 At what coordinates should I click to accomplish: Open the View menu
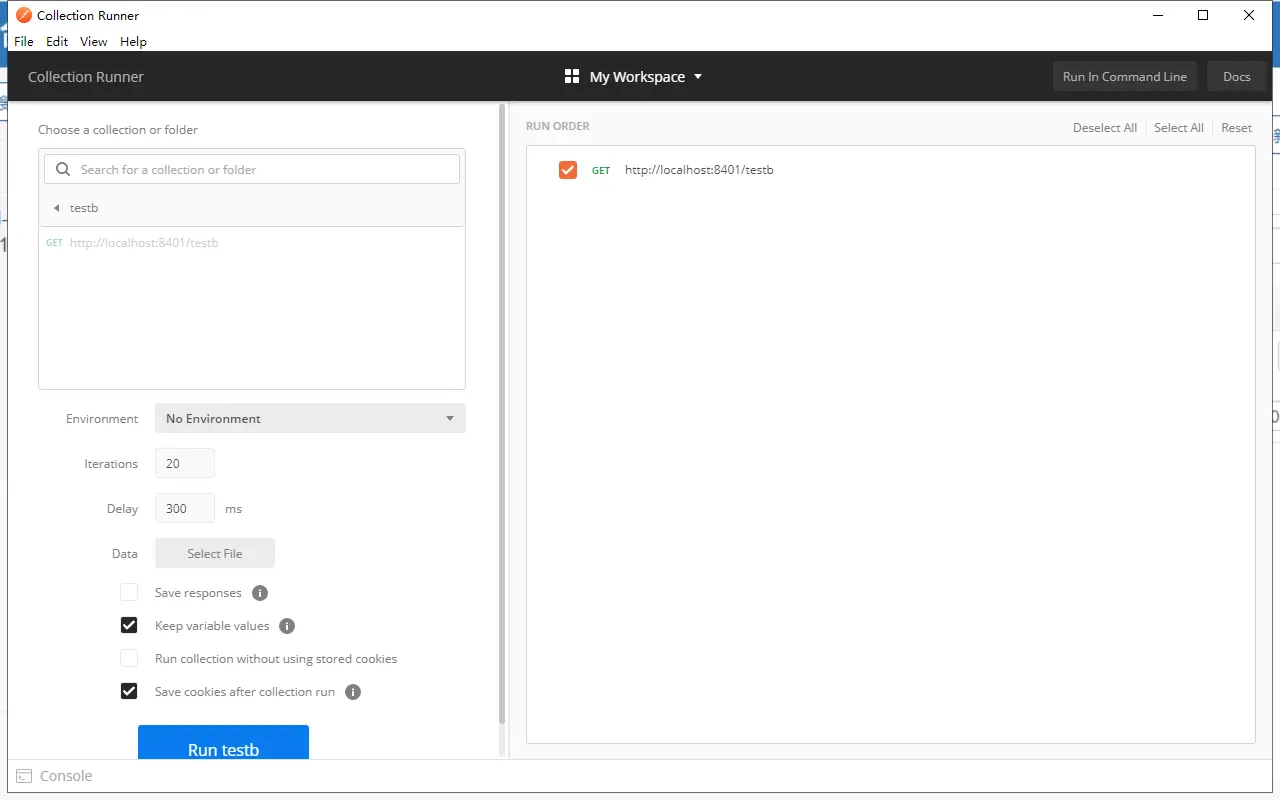94,41
